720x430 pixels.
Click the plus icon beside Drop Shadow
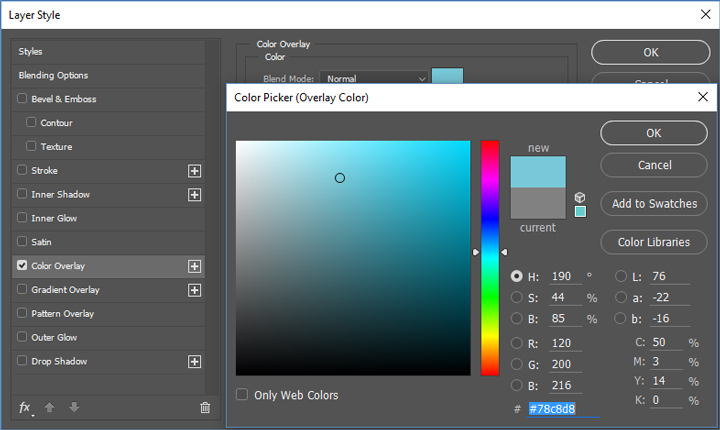195,362
